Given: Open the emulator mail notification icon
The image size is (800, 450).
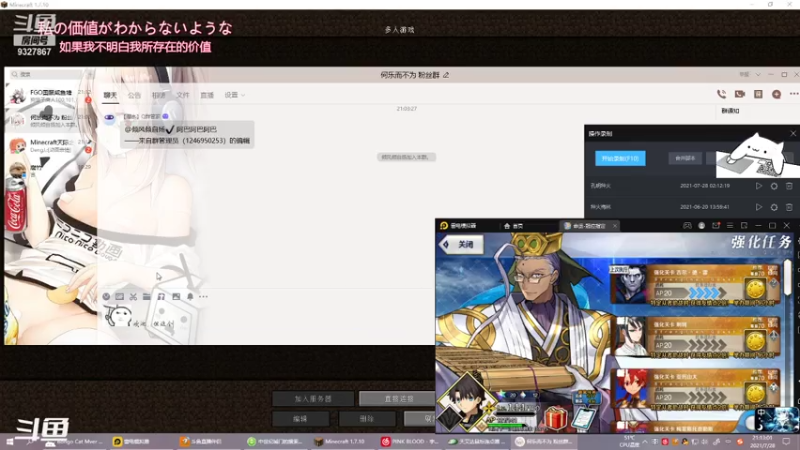Looking at the screenshot, I should point(716,226).
